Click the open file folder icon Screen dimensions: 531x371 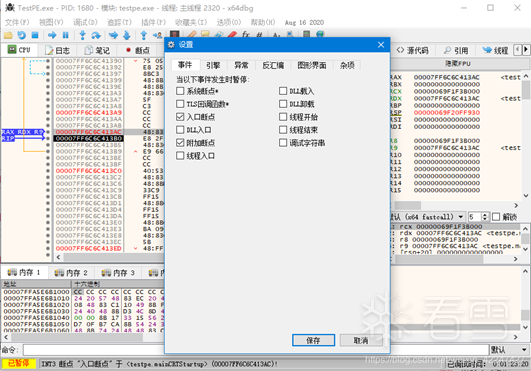pyautogui.click(x=8, y=35)
